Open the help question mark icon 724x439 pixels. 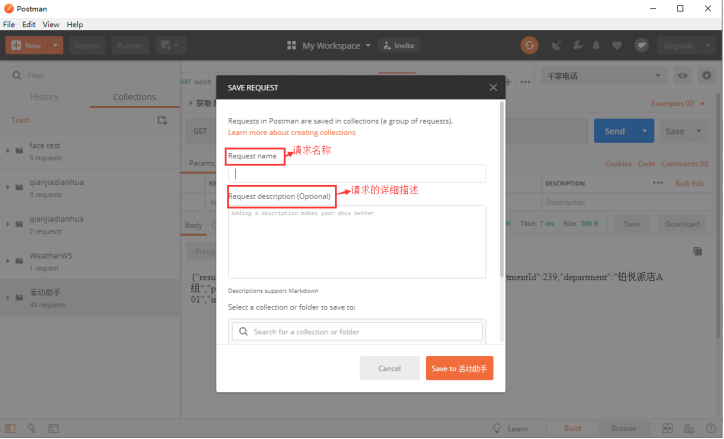point(711,428)
